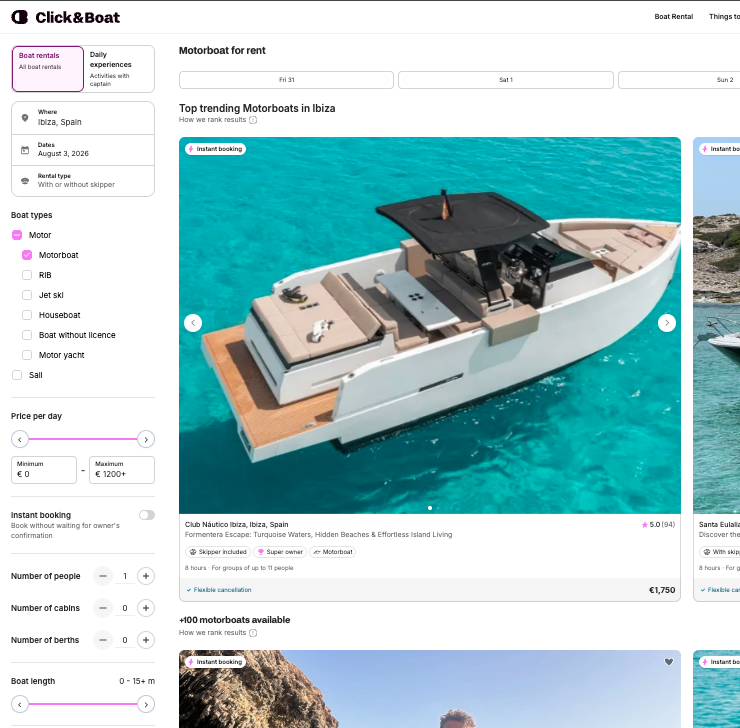This screenshot has height=728, width=740.
Task: Increase the number of people
Action: click(x=146, y=576)
